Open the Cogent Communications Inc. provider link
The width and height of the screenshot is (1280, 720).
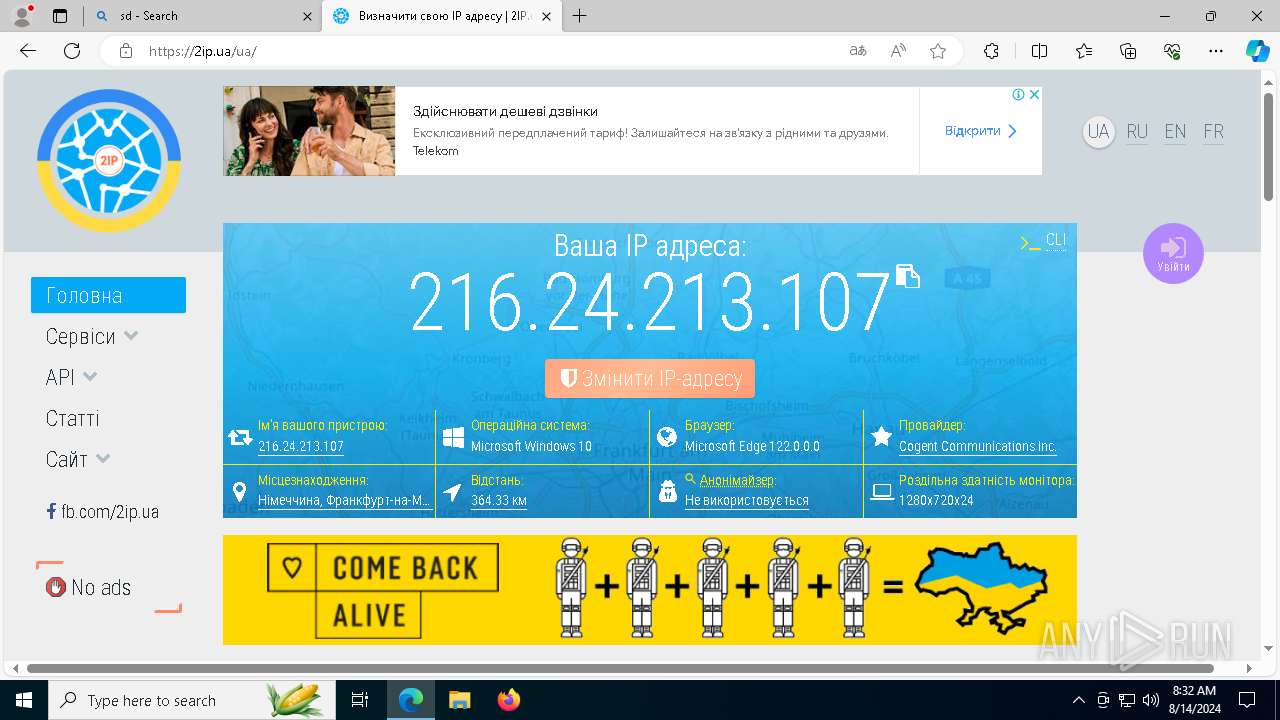point(977,447)
